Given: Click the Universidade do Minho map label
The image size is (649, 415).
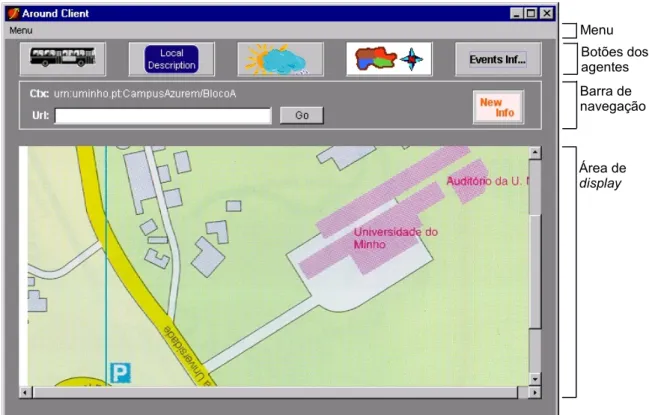Looking at the screenshot, I should point(395,238).
